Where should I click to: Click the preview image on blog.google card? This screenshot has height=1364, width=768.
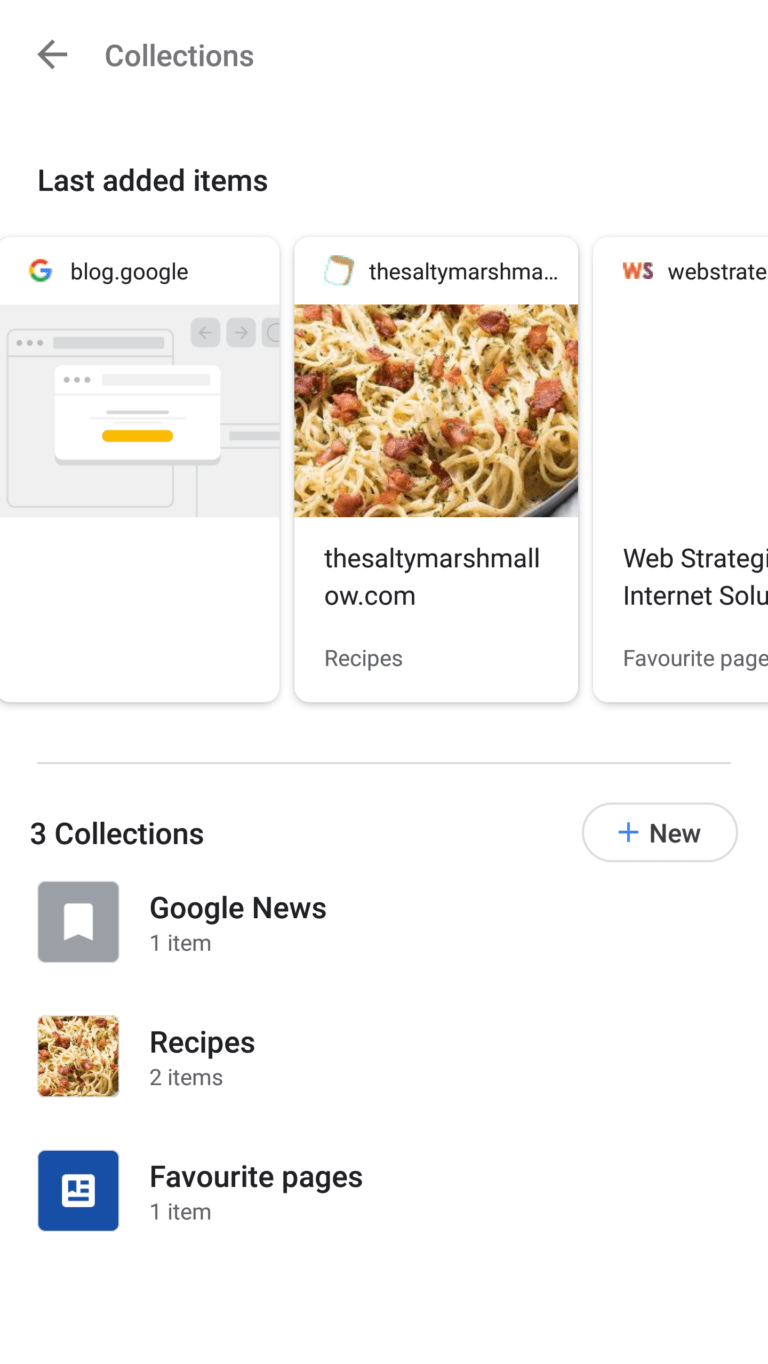(x=137, y=413)
